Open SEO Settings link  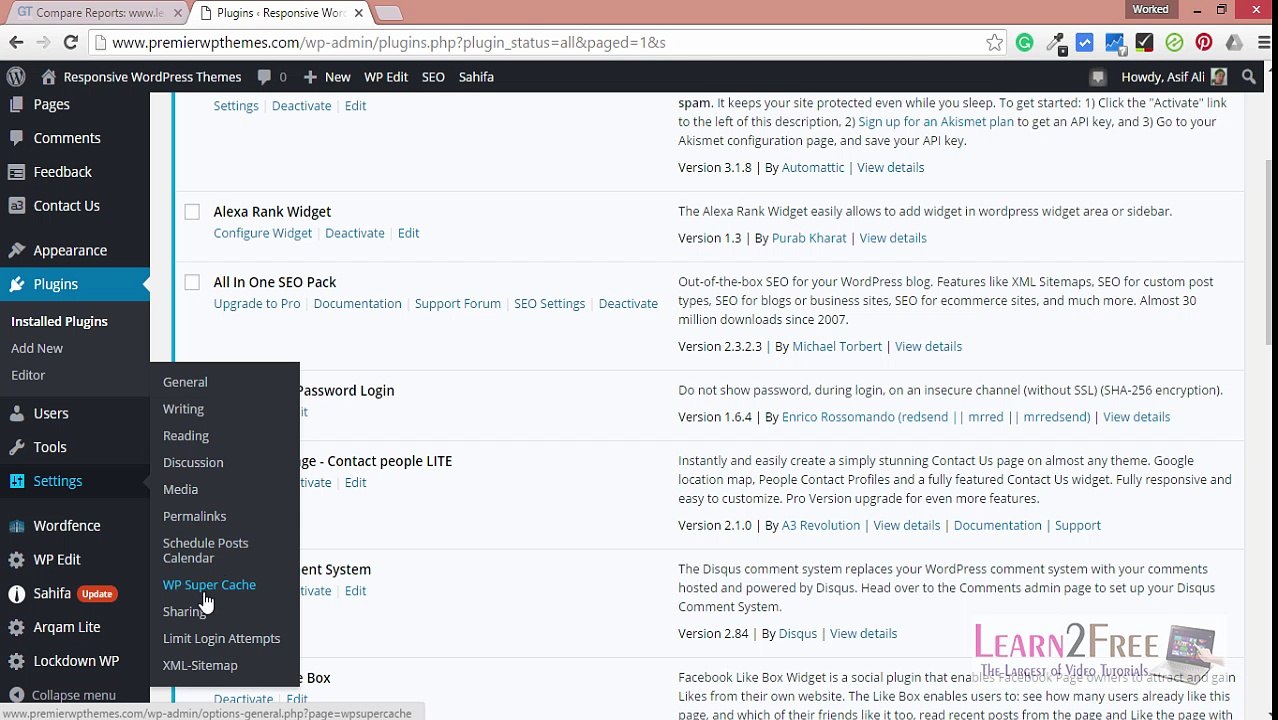(x=549, y=304)
